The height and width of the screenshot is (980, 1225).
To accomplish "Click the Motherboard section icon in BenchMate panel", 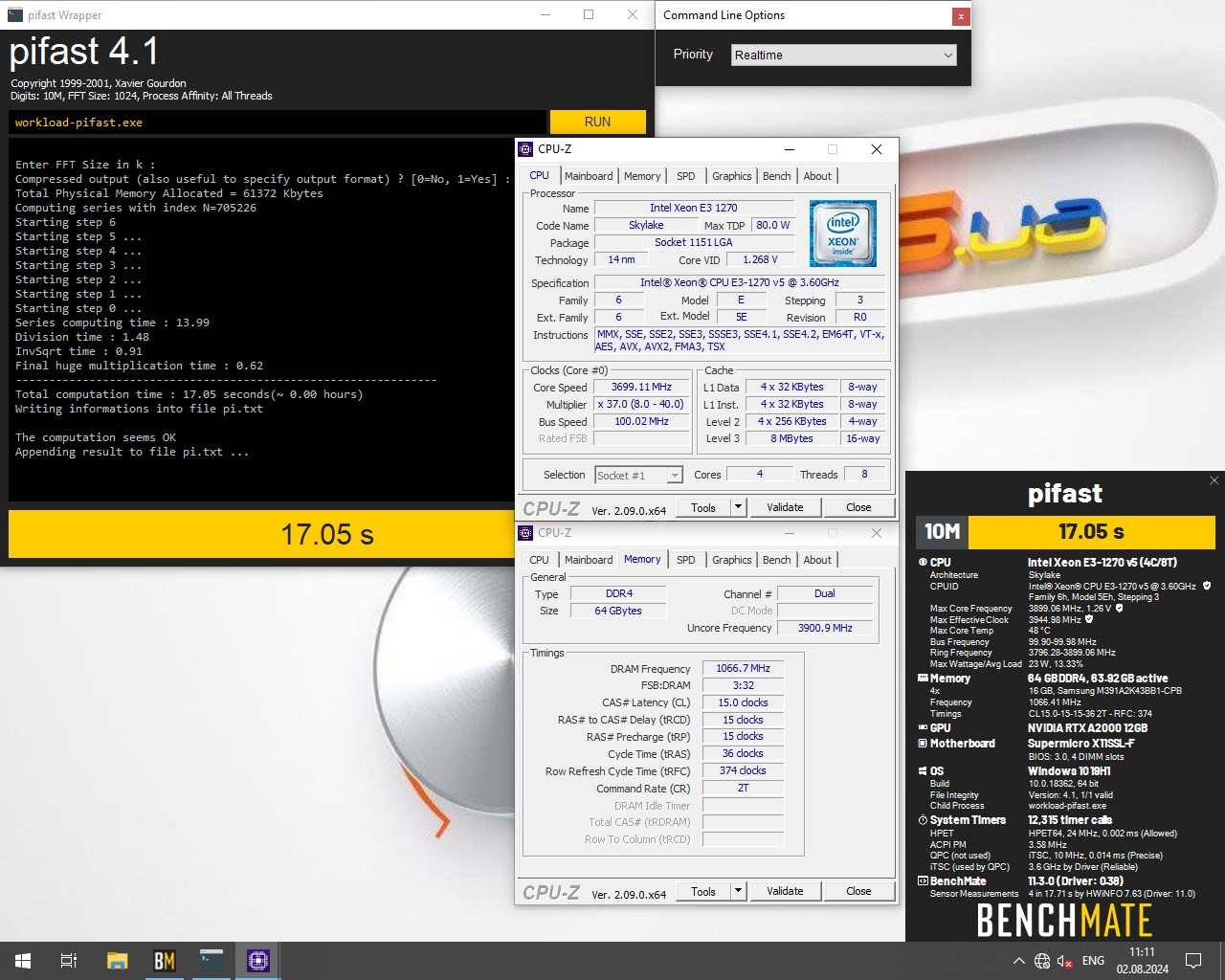I will point(923,744).
